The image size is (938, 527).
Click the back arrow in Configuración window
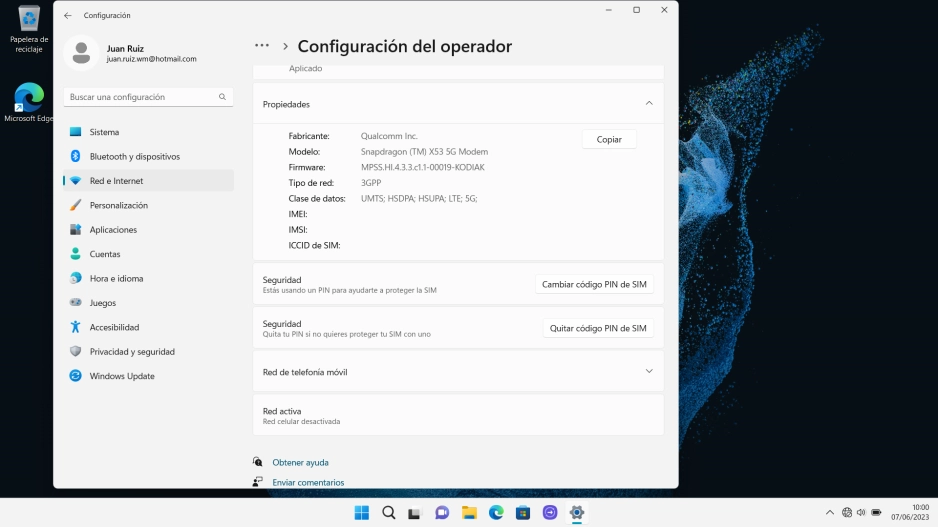68,15
